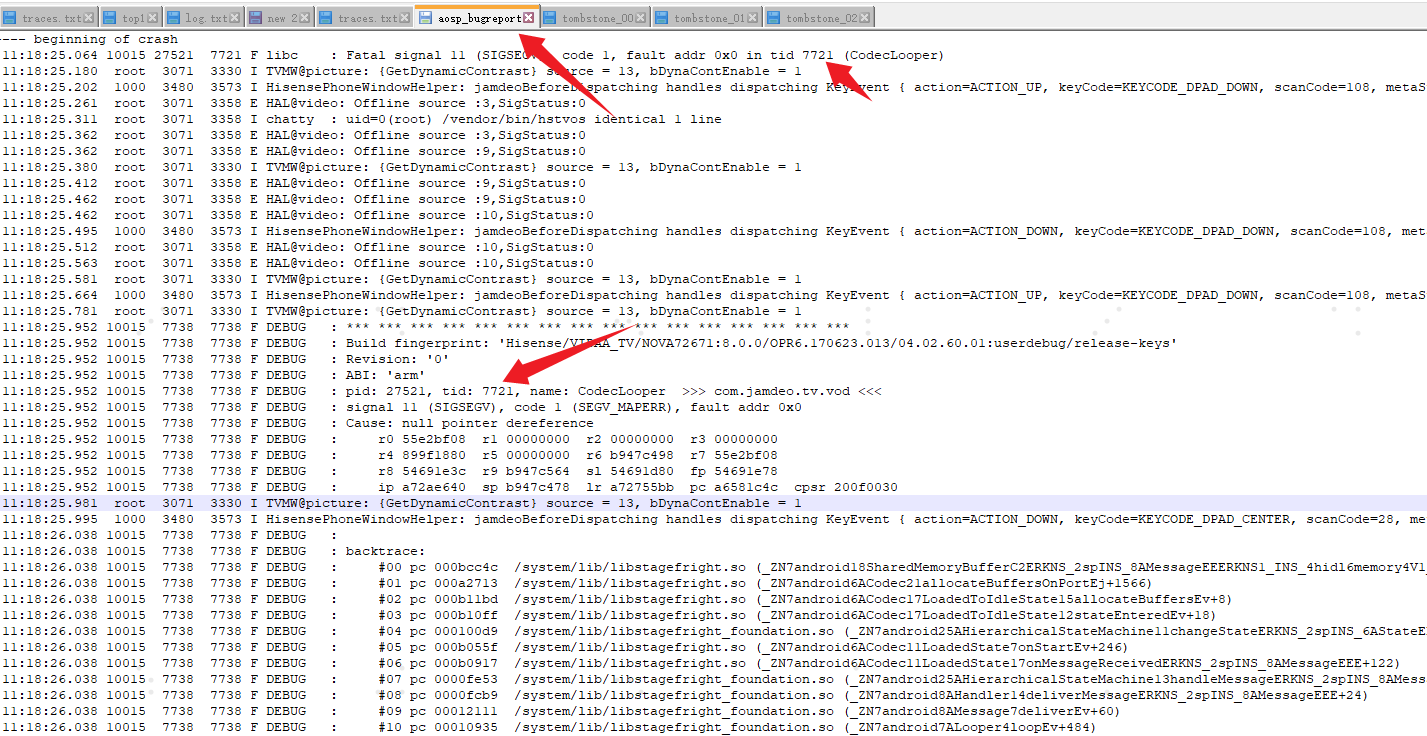Screen dimensions: 1427x736
Task: Close the second traces.txt tab
Action: point(403,16)
